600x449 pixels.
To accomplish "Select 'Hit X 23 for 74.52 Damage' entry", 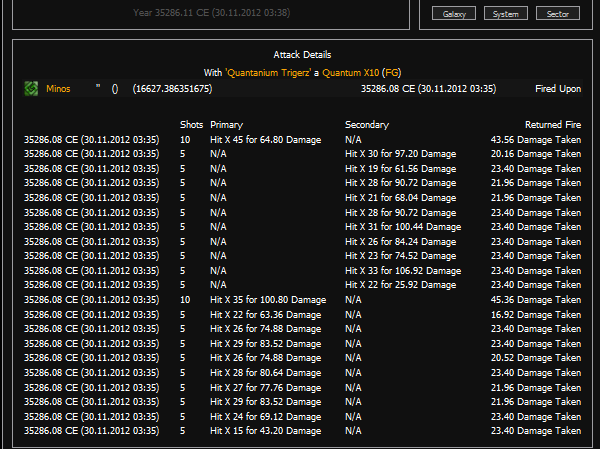I will (x=401, y=256).
